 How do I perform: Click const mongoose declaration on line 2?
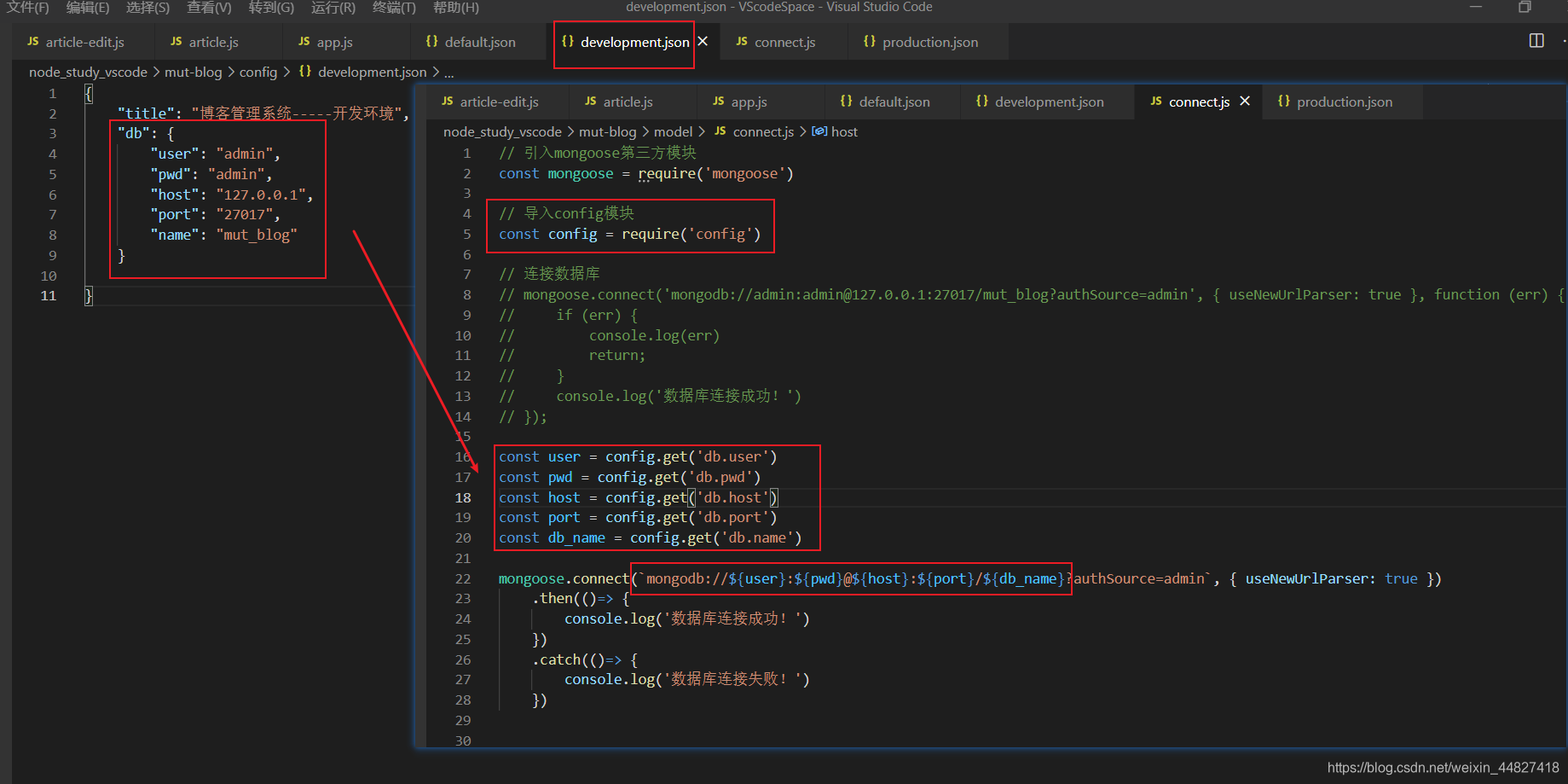tap(645, 173)
